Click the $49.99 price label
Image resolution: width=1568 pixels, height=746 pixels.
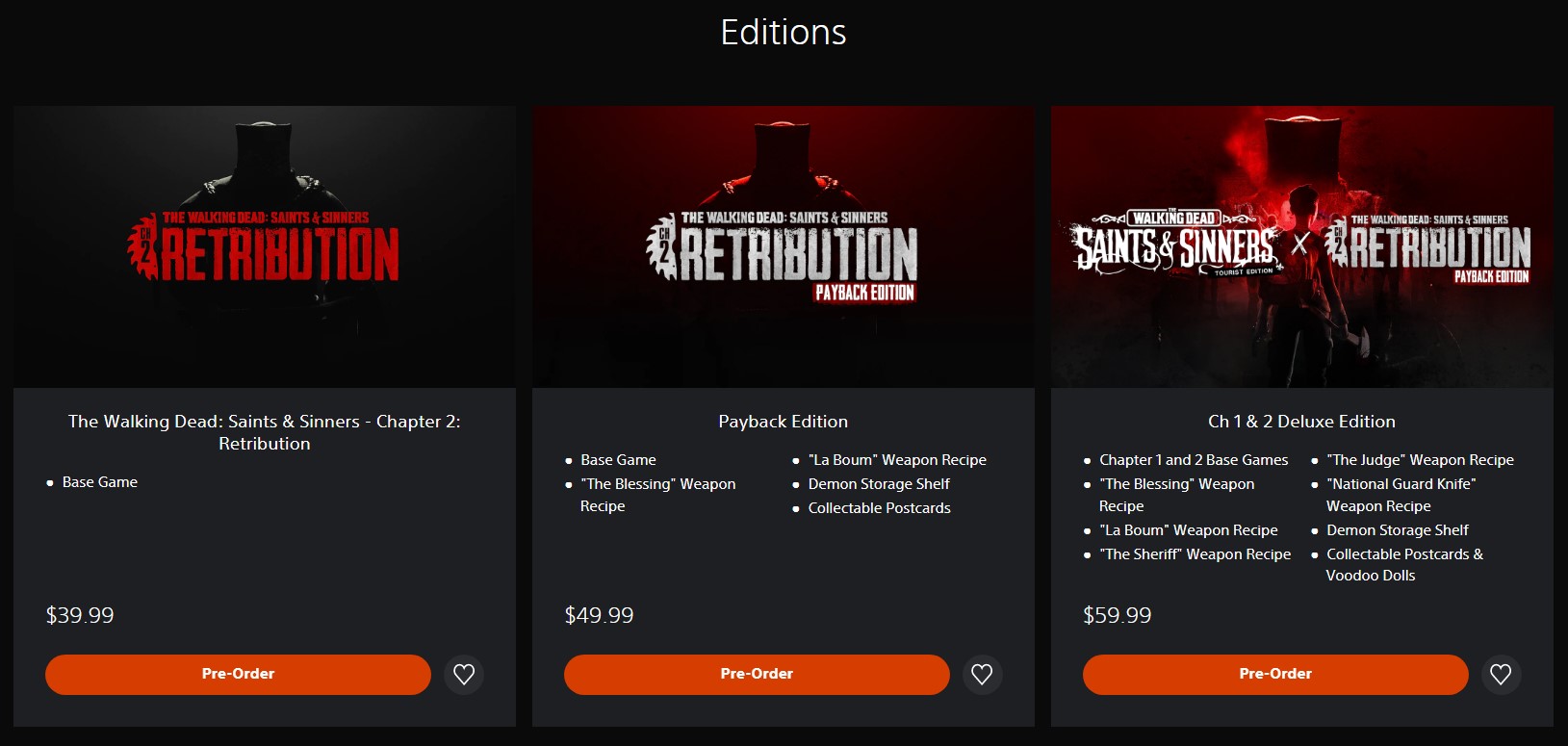coord(599,616)
